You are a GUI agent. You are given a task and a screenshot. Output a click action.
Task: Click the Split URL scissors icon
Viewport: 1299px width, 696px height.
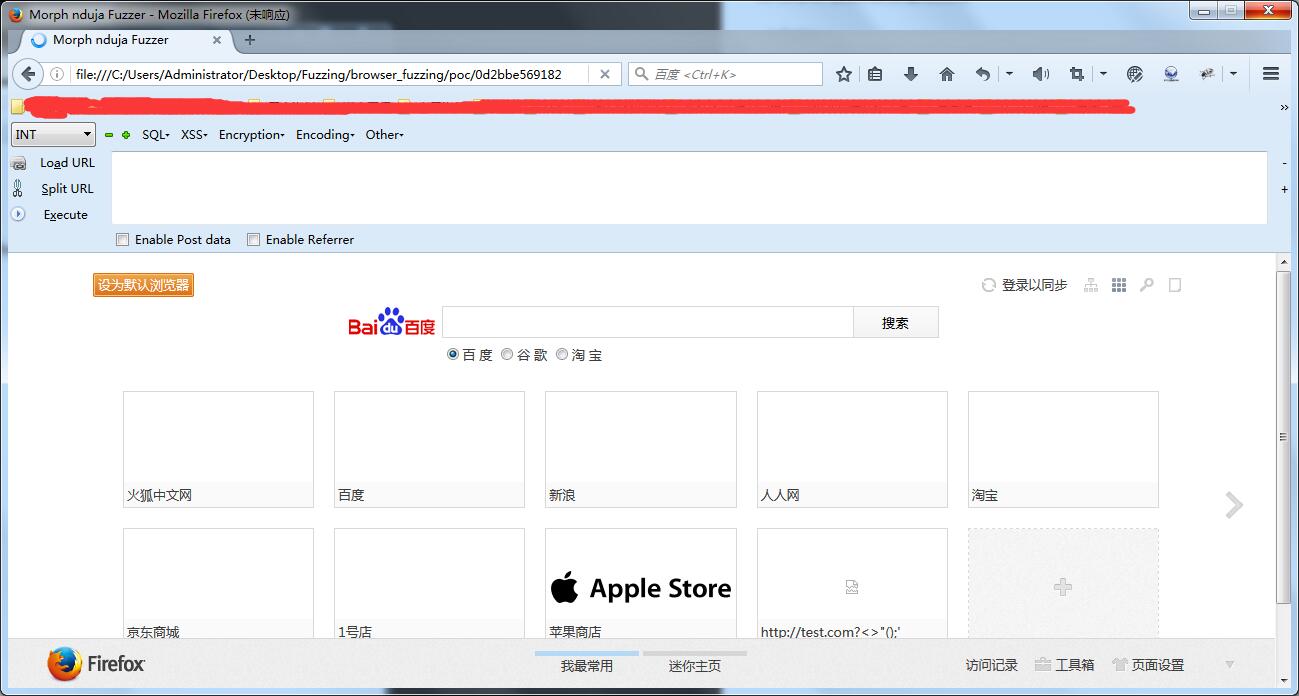[18, 188]
